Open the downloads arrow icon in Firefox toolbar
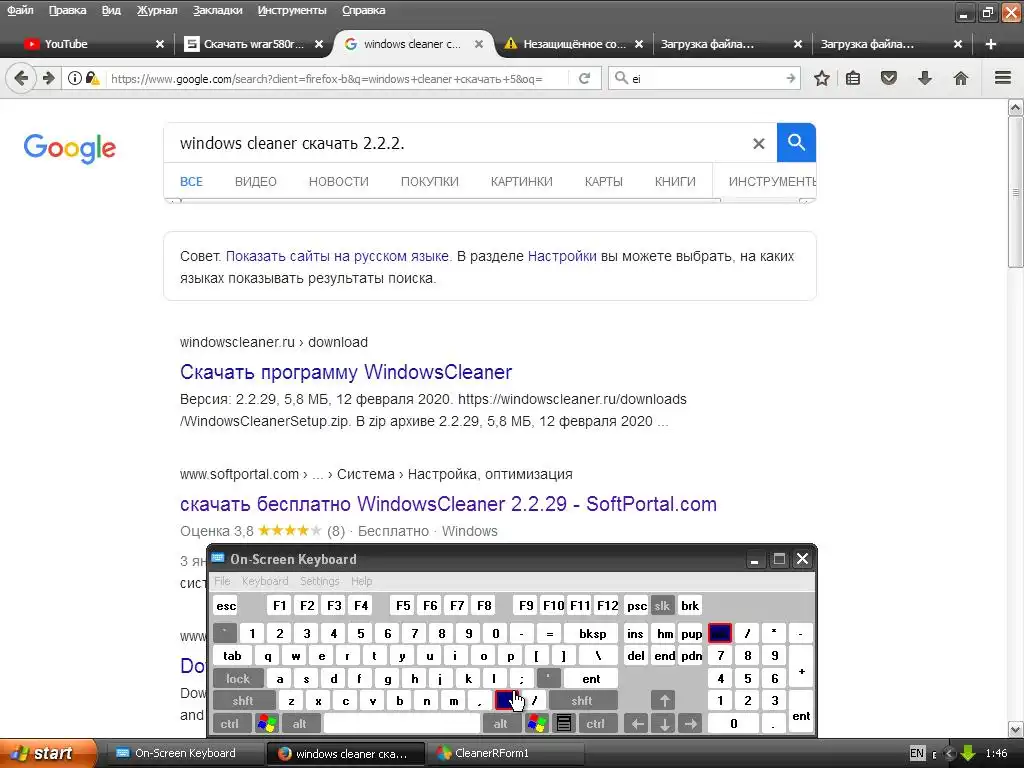Image resolution: width=1024 pixels, height=768 pixels. pos(925,78)
